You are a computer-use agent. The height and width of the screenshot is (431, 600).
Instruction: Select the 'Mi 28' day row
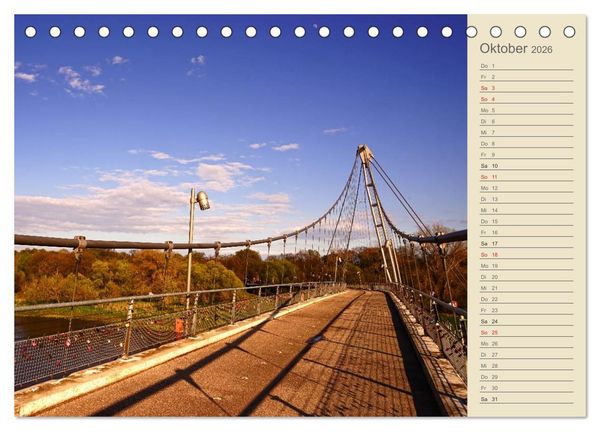pyautogui.click(x=527, y=366)
